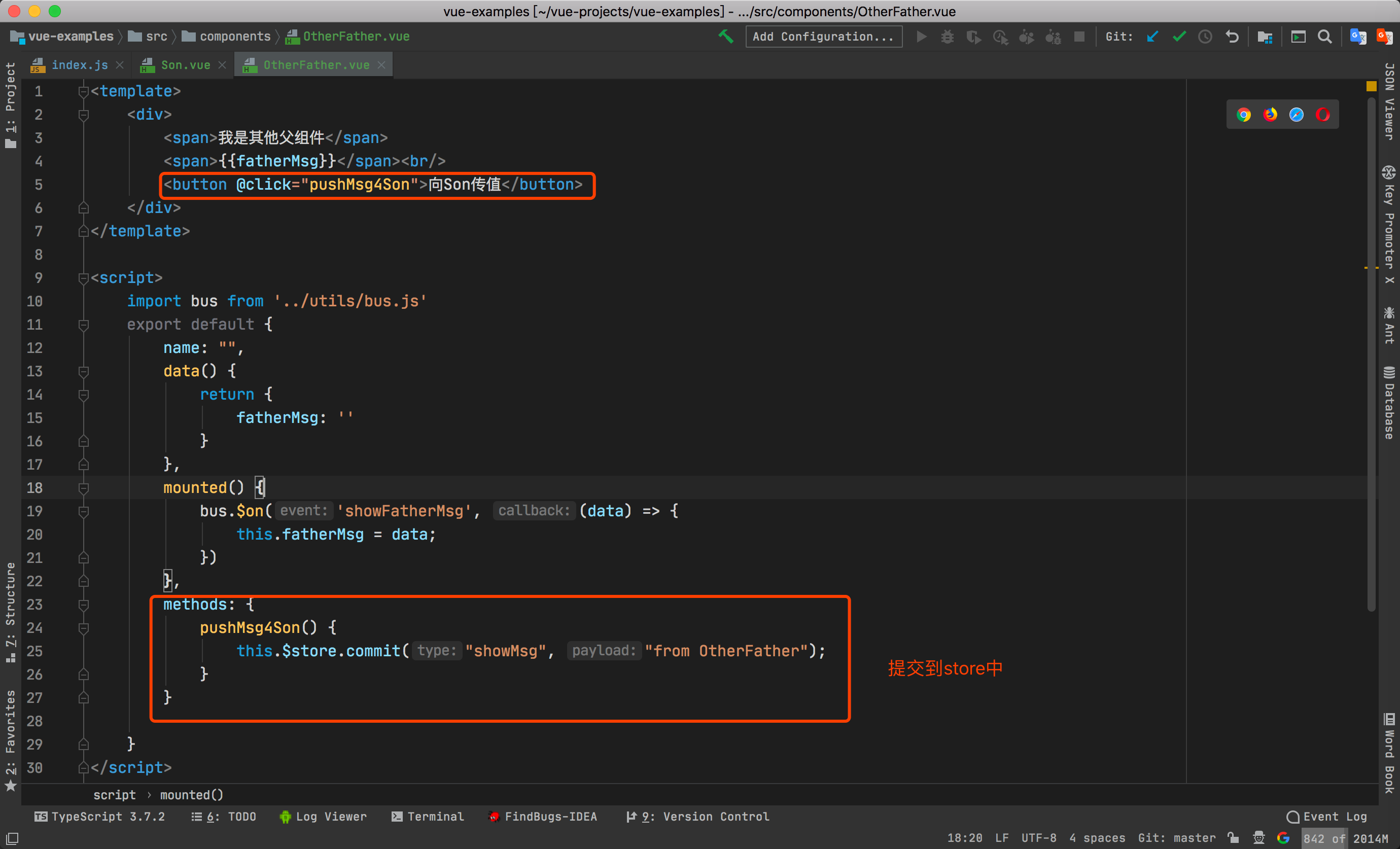Open the Event Log

pyautogui.click(x=1327, y=817)
